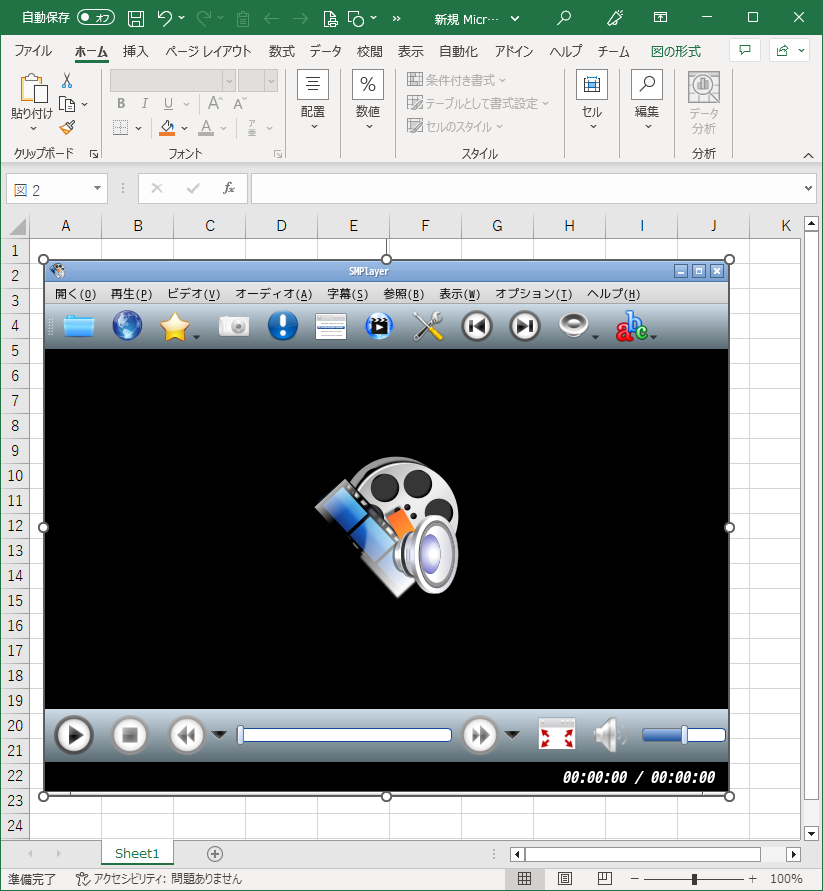Collapse the ribbon with the chevron
823x891 pixels.
click(x=808, y=155)
